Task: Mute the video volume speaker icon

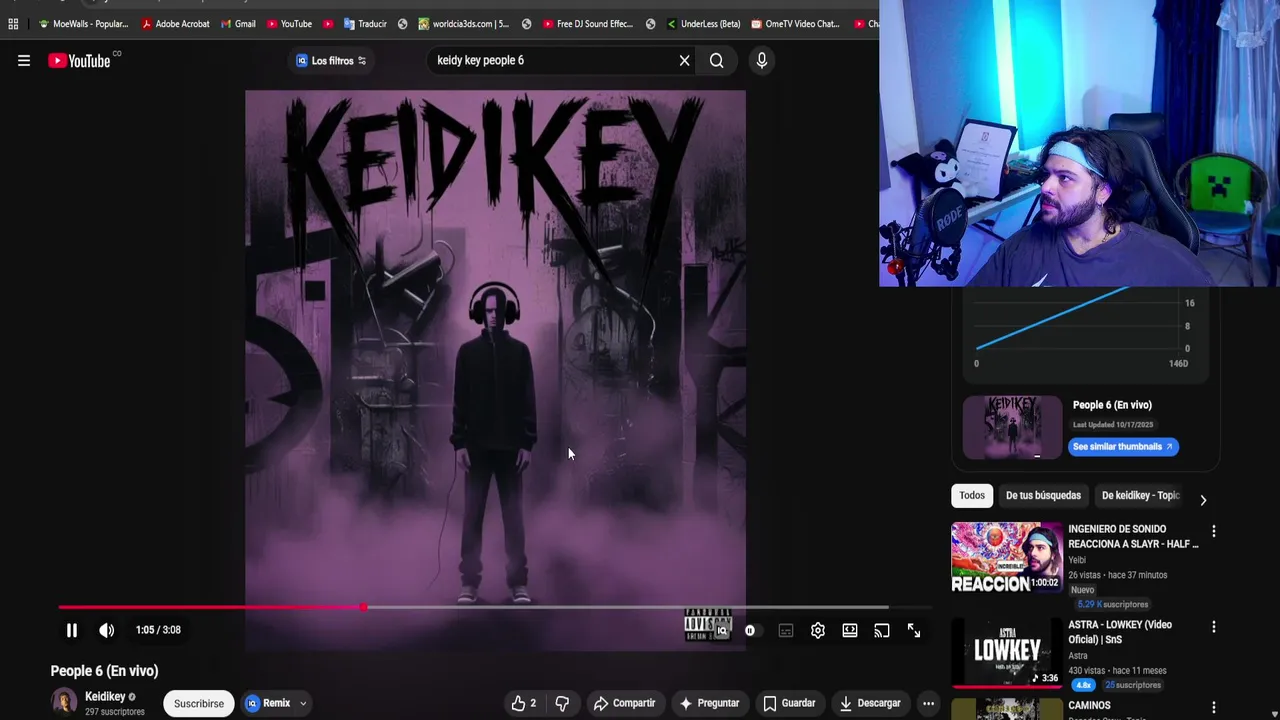Action: tap(107, 630)
